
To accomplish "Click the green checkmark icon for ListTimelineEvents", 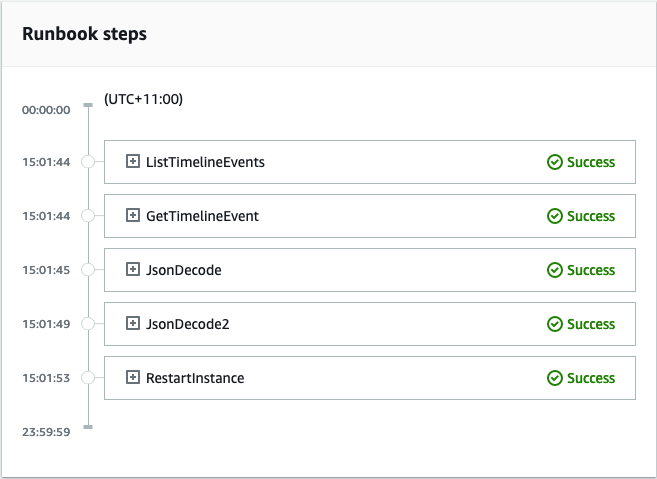I will click(x=555, y=162).
